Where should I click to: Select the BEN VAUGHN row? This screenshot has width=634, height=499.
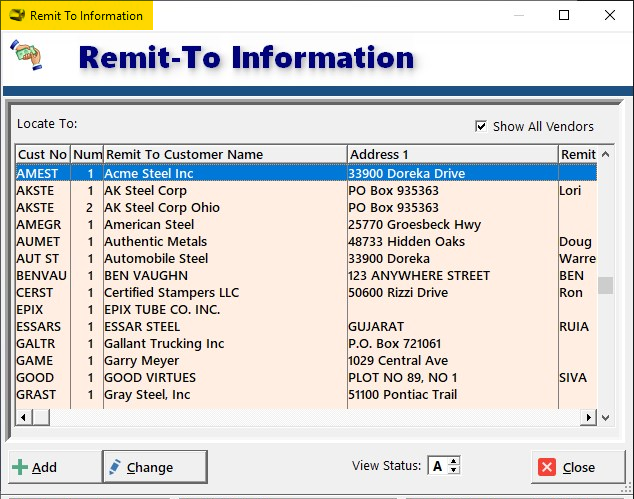(x=306, y=275)
